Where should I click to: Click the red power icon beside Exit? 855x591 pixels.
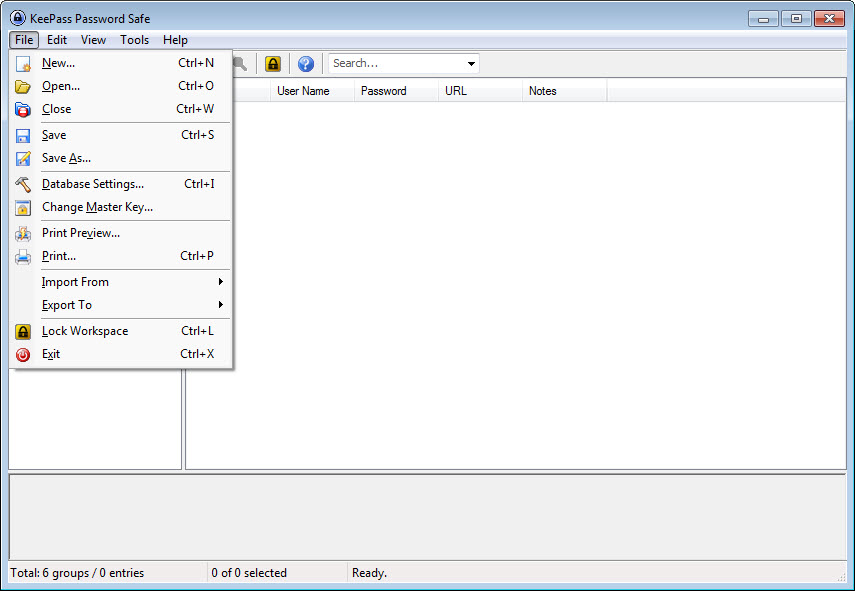(x=23, y=355)
